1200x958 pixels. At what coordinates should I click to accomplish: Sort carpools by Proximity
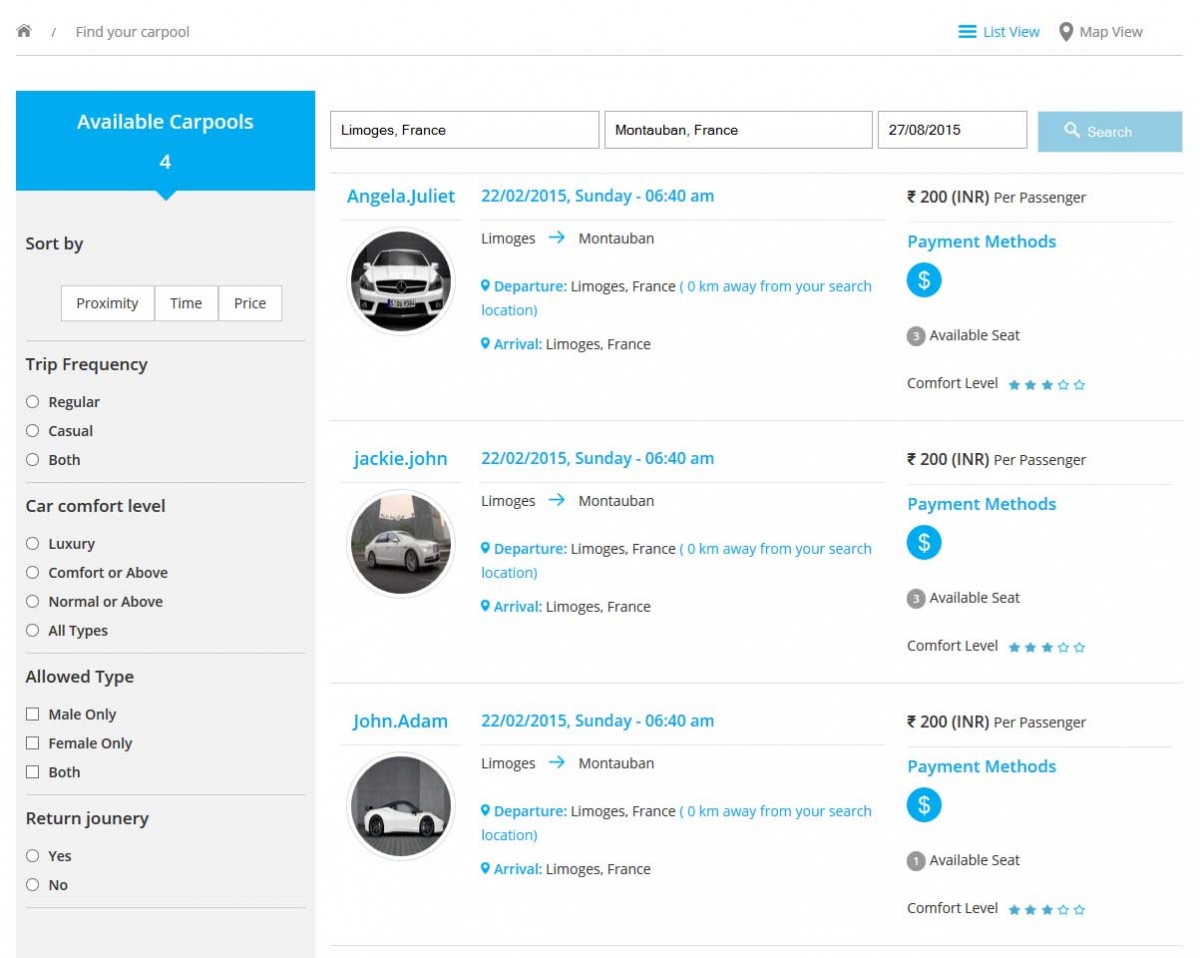click(107, 304)
